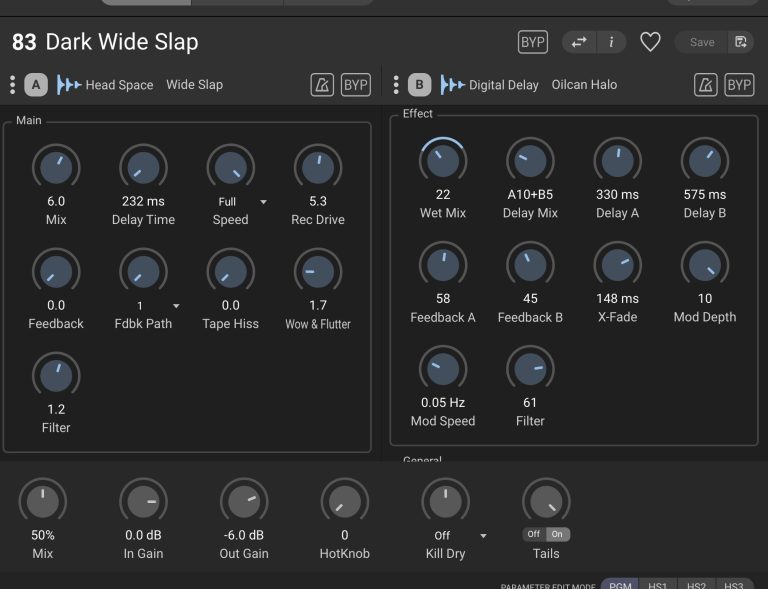Click the Digital Delay algorithm waveform icon
The height and width of the screenshot is (589, 768).
[x=452, y=85]
